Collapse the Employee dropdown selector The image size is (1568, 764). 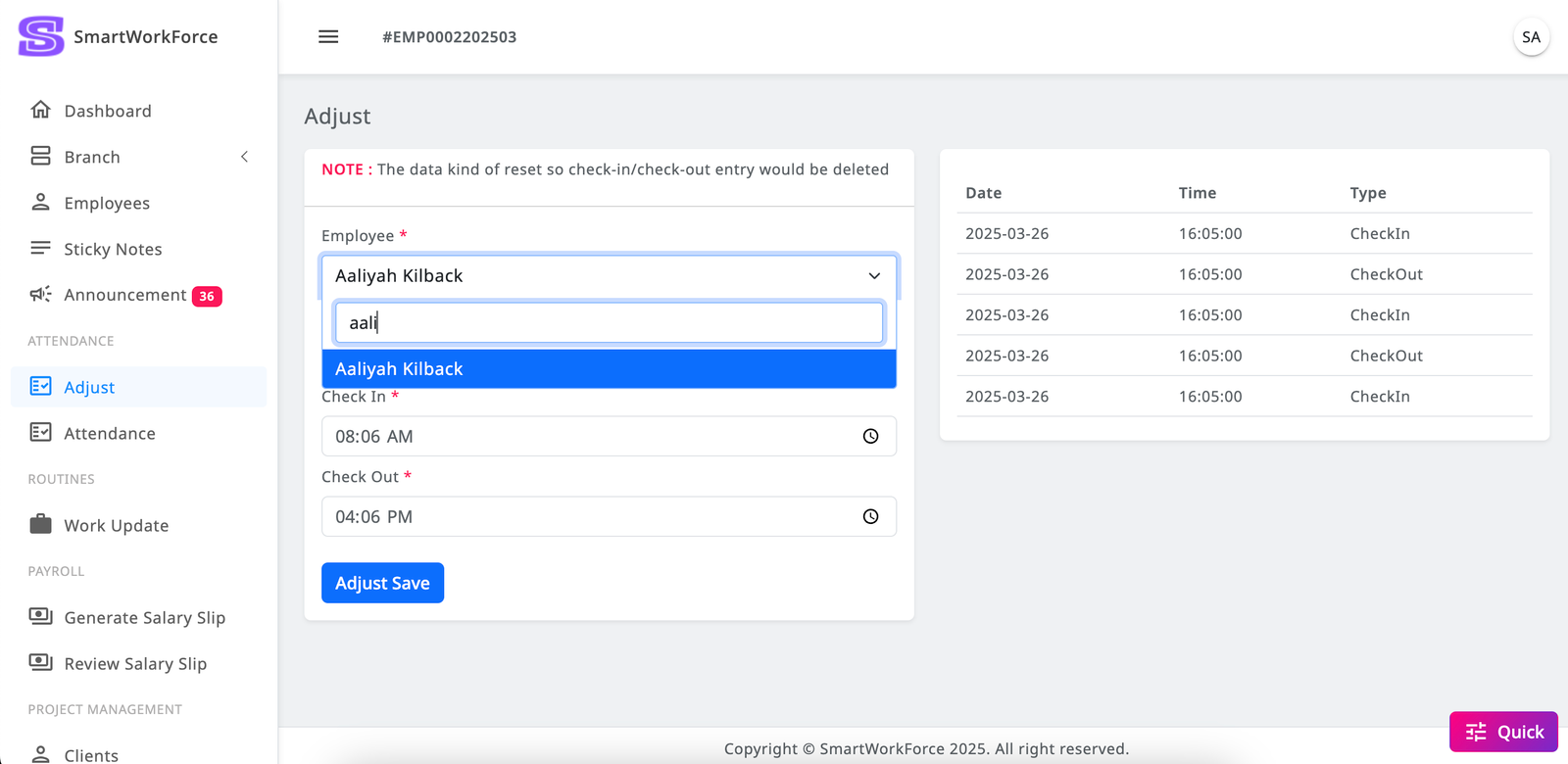tap(874, 276)
